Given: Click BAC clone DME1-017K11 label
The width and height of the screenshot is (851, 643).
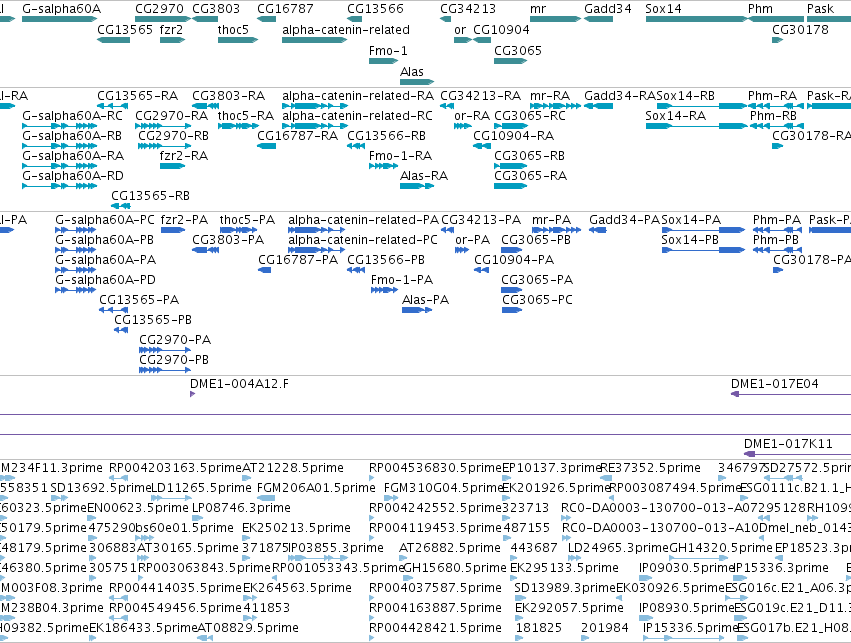Looking at the screenshot, I should coord(788,444).
